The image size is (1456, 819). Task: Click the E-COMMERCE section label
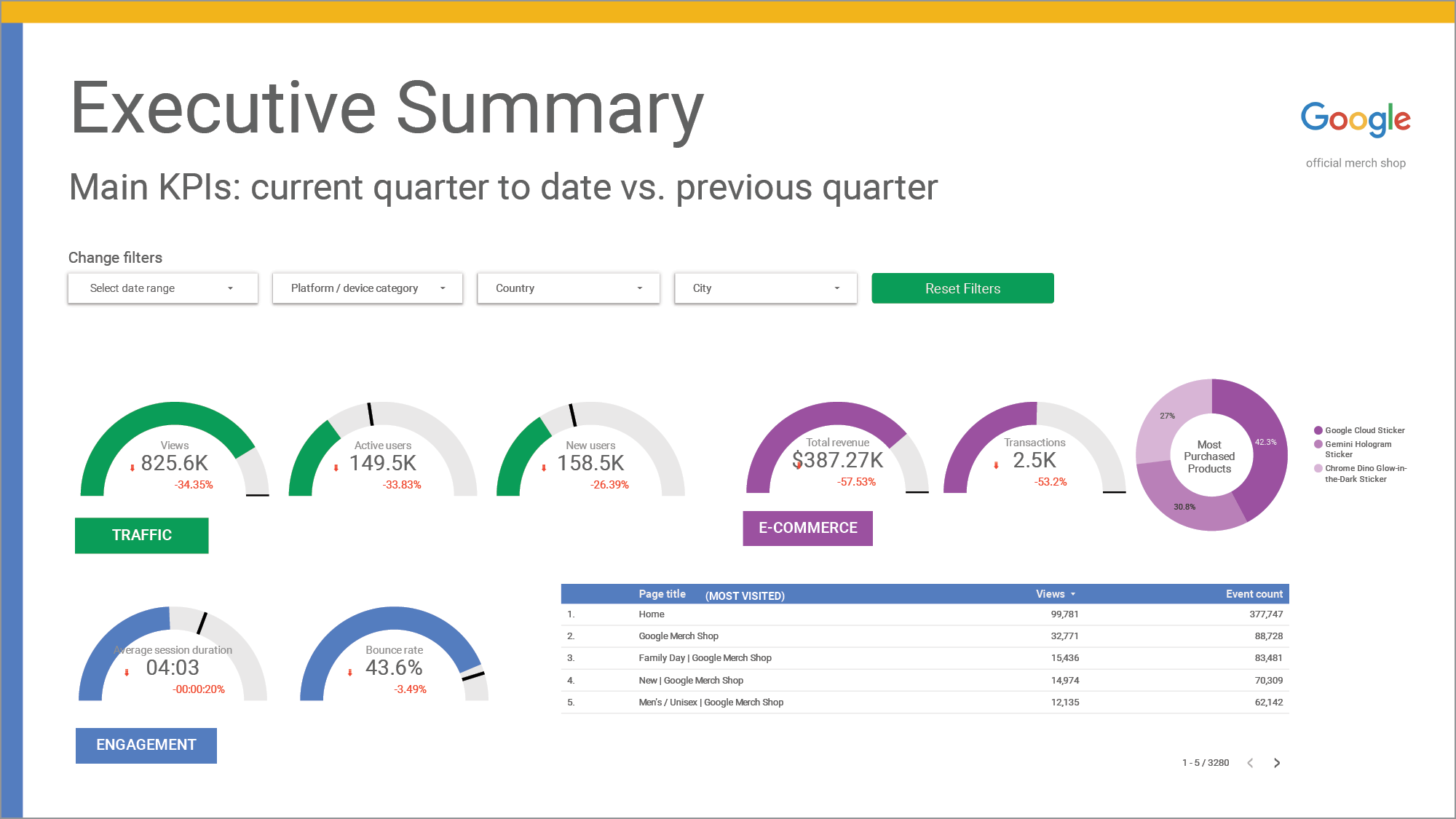point(807,528)
